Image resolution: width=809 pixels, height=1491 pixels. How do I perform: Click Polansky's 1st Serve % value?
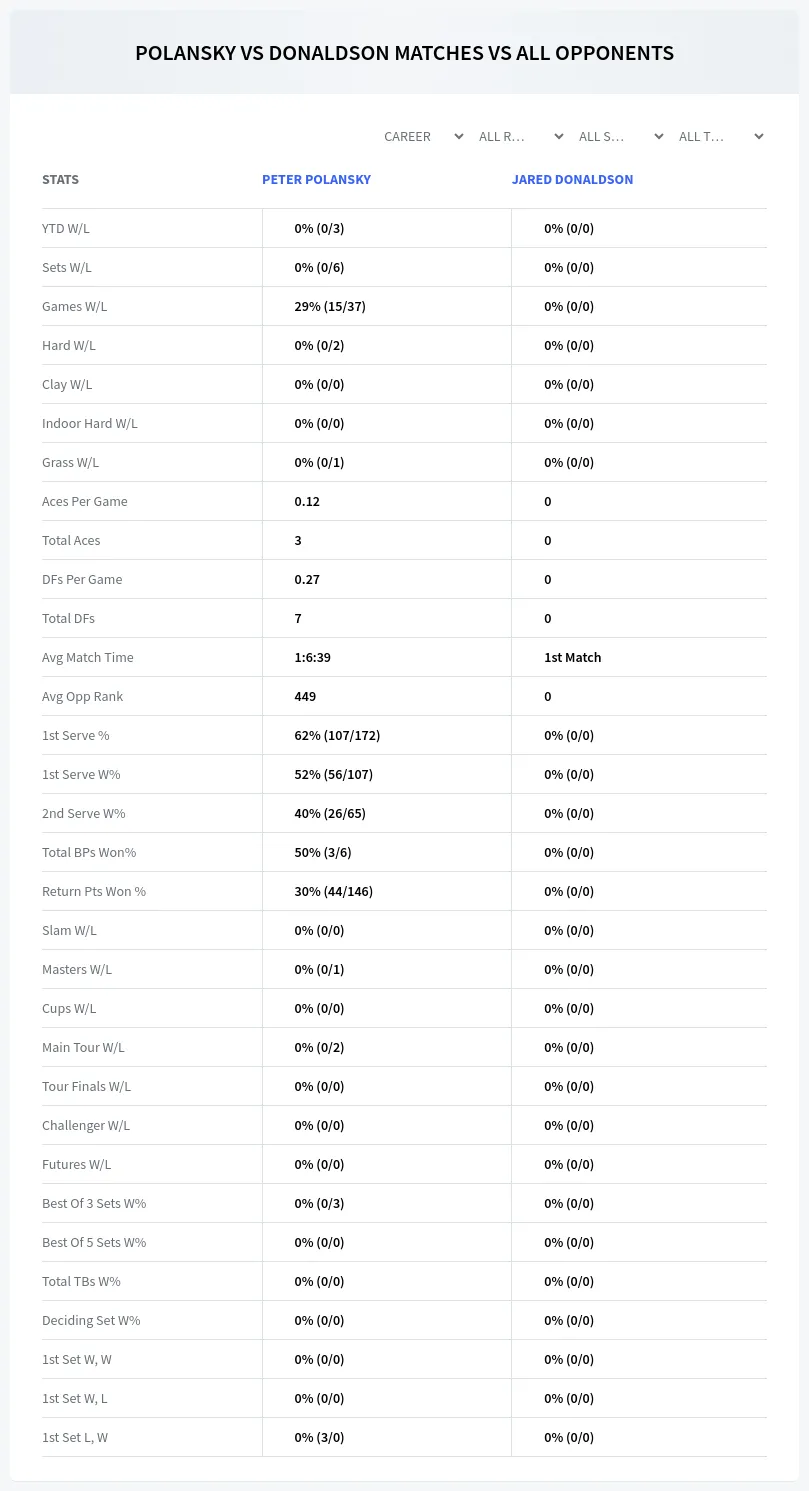tap(337, 735)
